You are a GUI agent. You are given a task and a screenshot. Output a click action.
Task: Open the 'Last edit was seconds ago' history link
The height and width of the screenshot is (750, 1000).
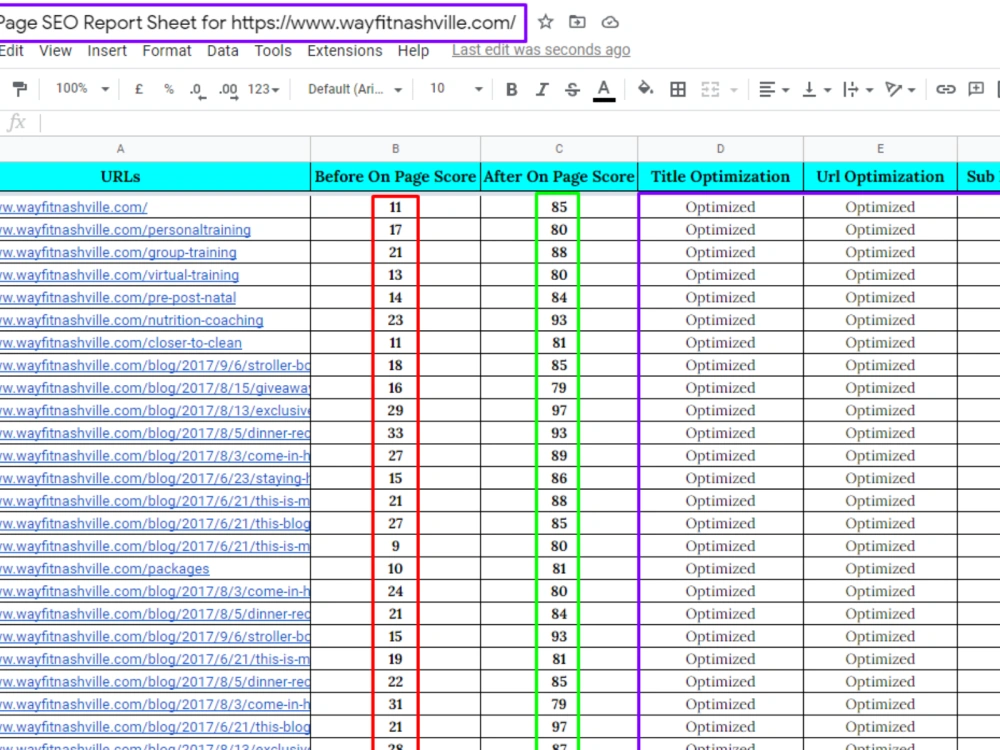coord(541,50)
